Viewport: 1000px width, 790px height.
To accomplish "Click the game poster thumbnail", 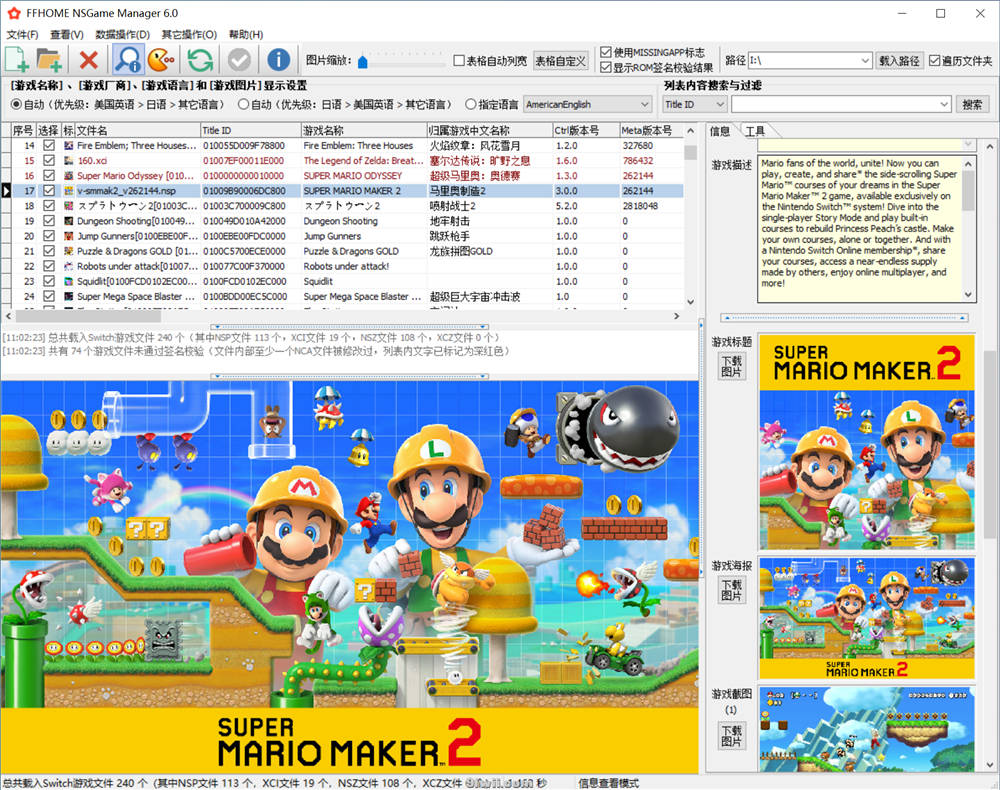I will [x=867, y=618].
